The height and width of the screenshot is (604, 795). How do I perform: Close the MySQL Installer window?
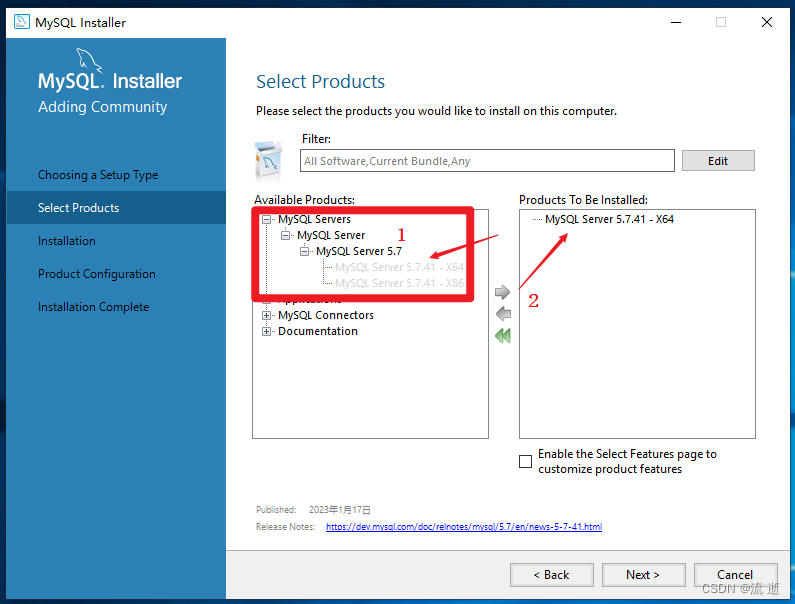tap(767, 22)
